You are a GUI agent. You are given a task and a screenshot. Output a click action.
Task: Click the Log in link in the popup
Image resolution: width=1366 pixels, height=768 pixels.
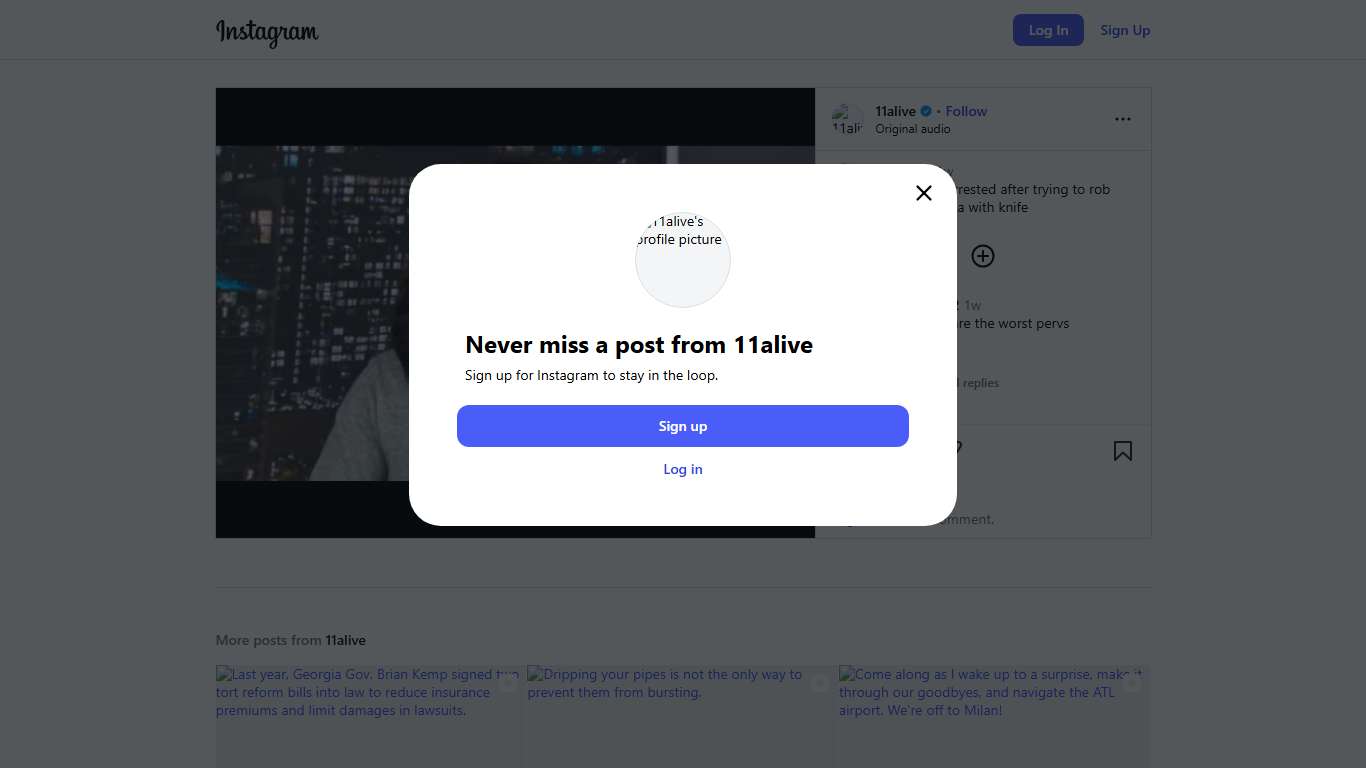click(x=683, y=469)
